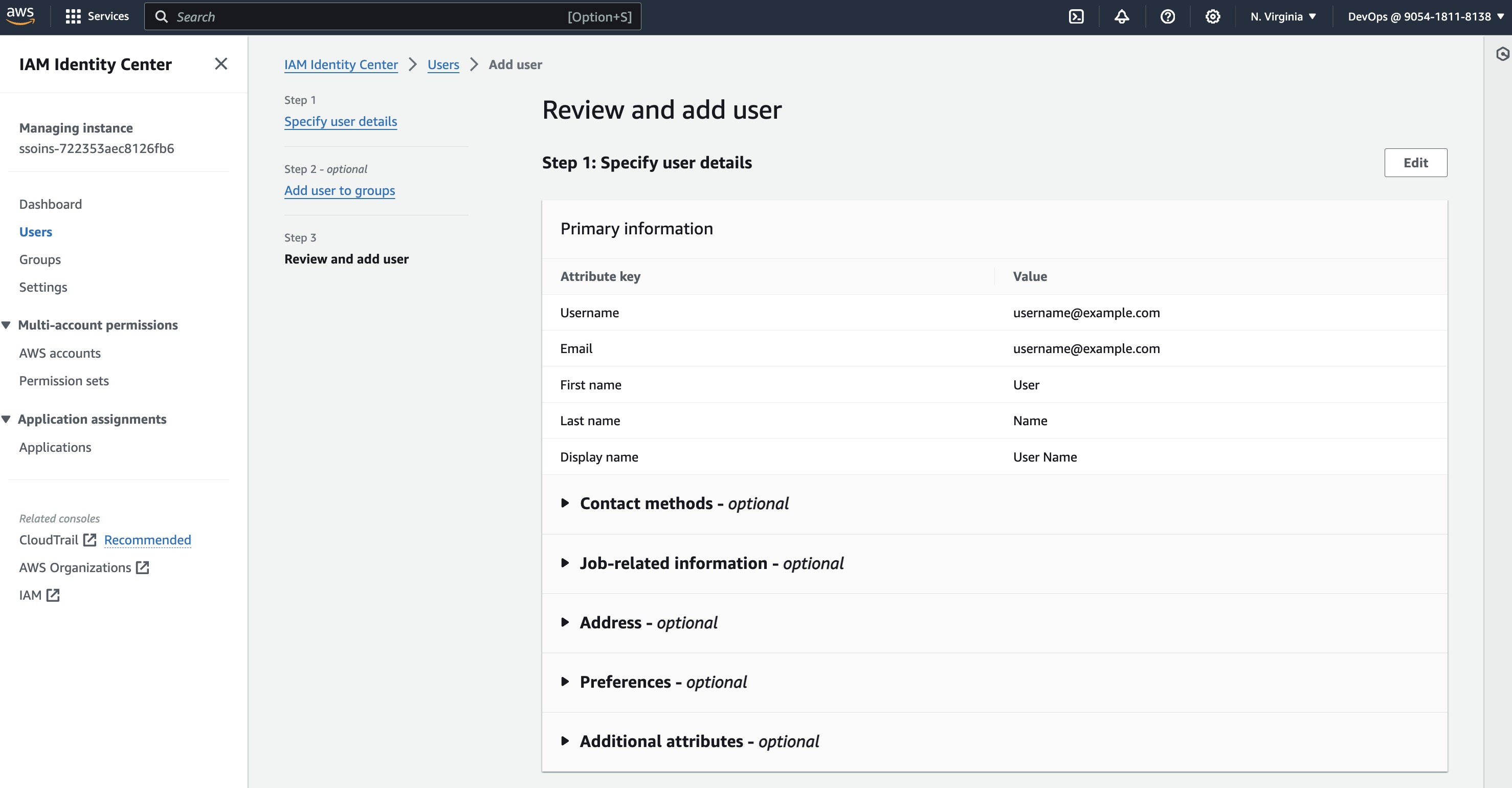This screenshot has height=788, width=1512.
Task: Select Groups in the sidebar
Action: tap(40, 259)
